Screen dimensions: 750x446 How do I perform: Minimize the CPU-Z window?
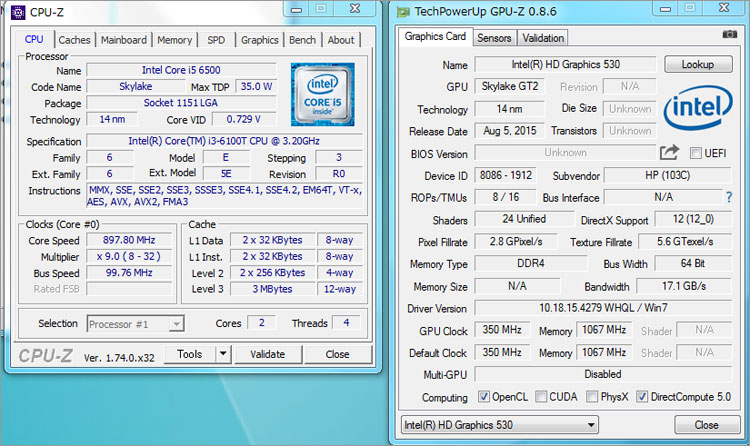[x=297, y=9]
